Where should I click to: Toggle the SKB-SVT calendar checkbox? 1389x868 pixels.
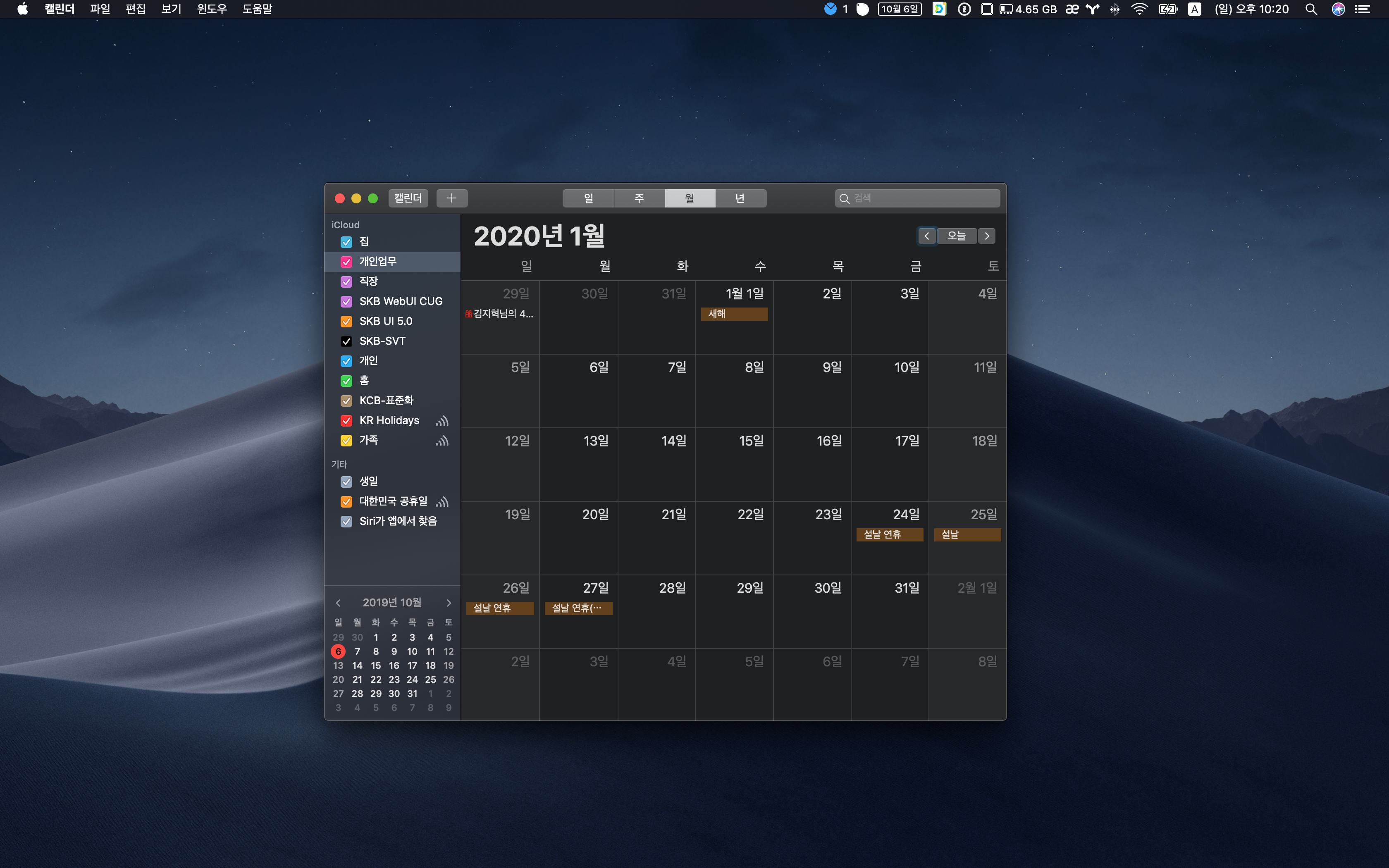(x=346, y=341)
